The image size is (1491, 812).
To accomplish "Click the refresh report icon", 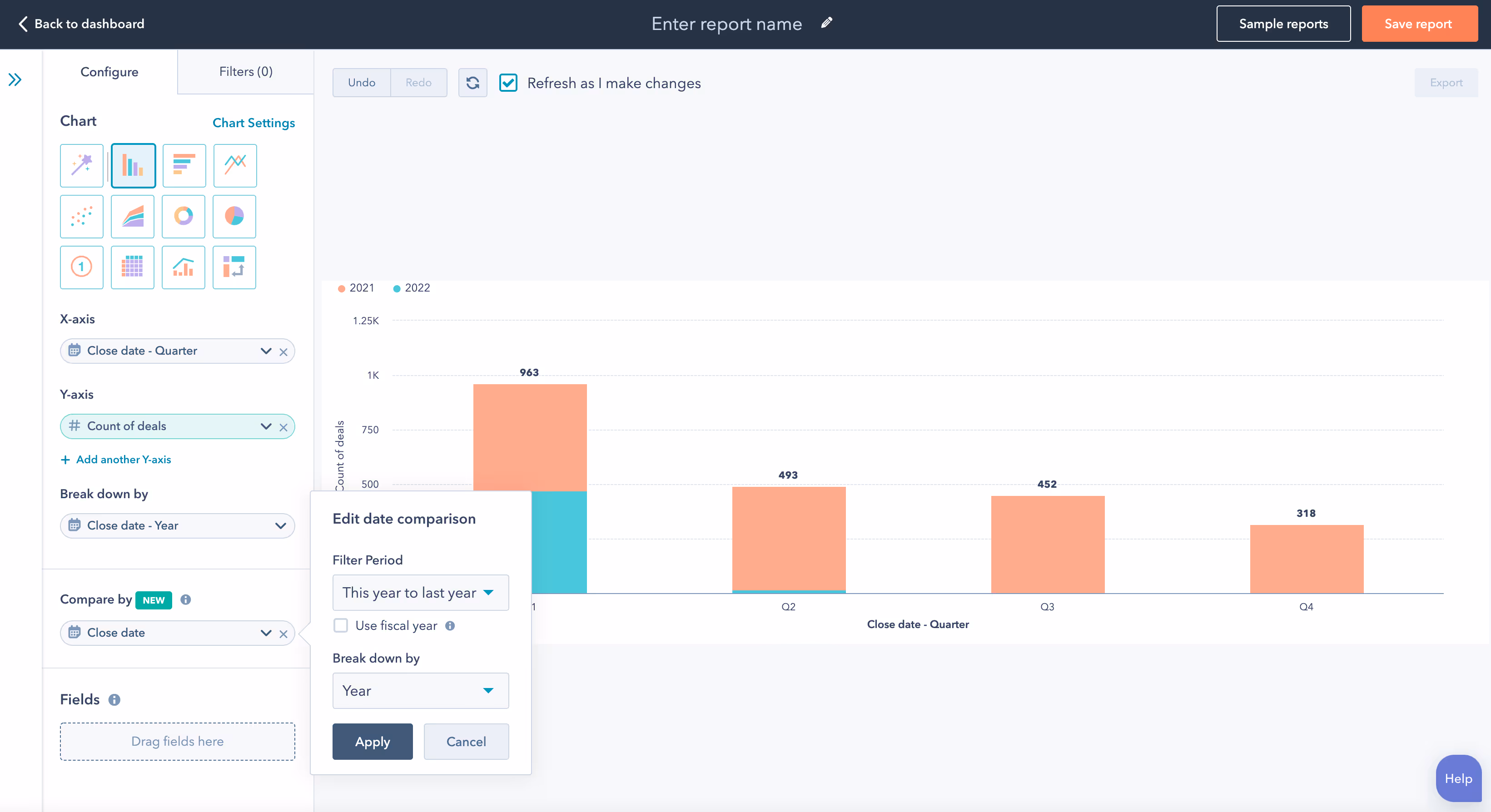I will pos(472,83).
